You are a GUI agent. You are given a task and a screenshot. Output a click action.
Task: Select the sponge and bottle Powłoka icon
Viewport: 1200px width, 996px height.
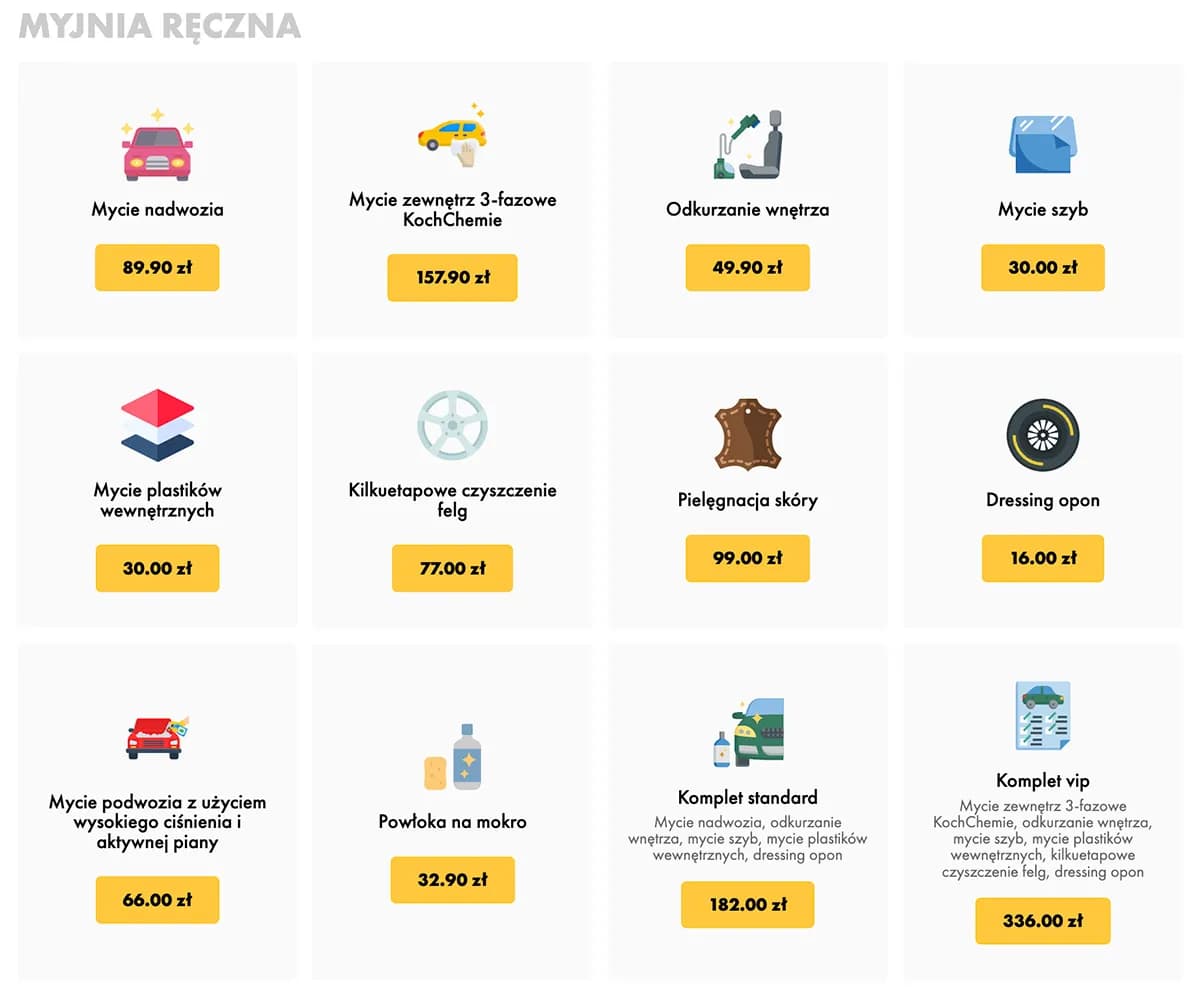click(452, 756)
